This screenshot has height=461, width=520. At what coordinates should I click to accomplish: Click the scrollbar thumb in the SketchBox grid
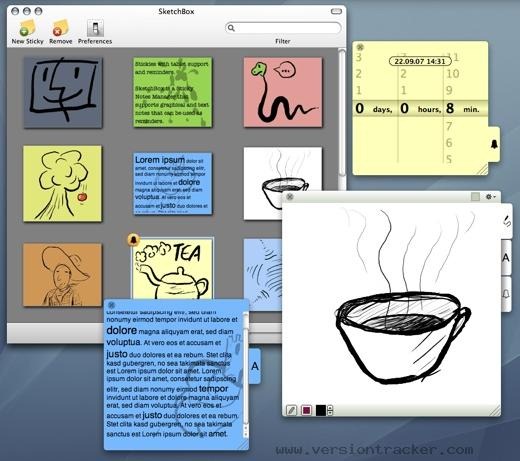click(x=342, y=113)
